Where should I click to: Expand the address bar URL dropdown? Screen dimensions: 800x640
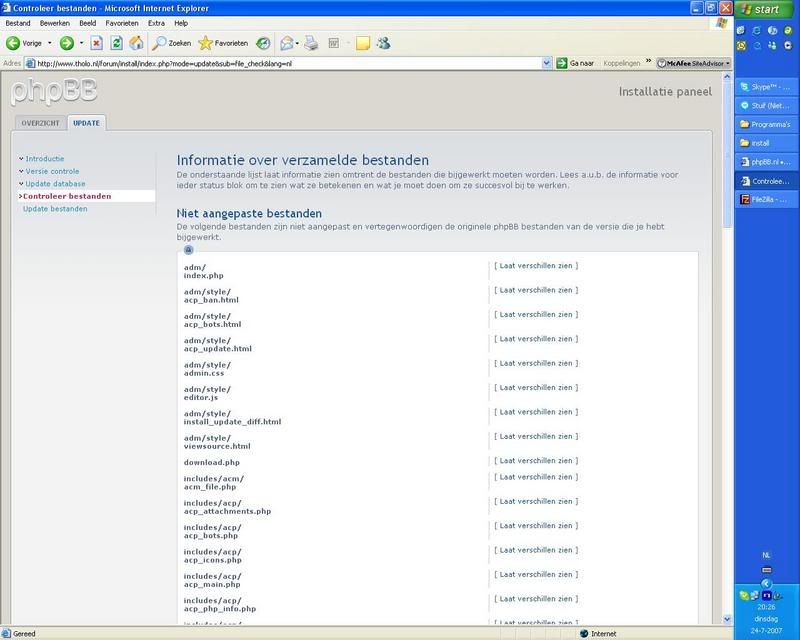click(x=547, y=63)
